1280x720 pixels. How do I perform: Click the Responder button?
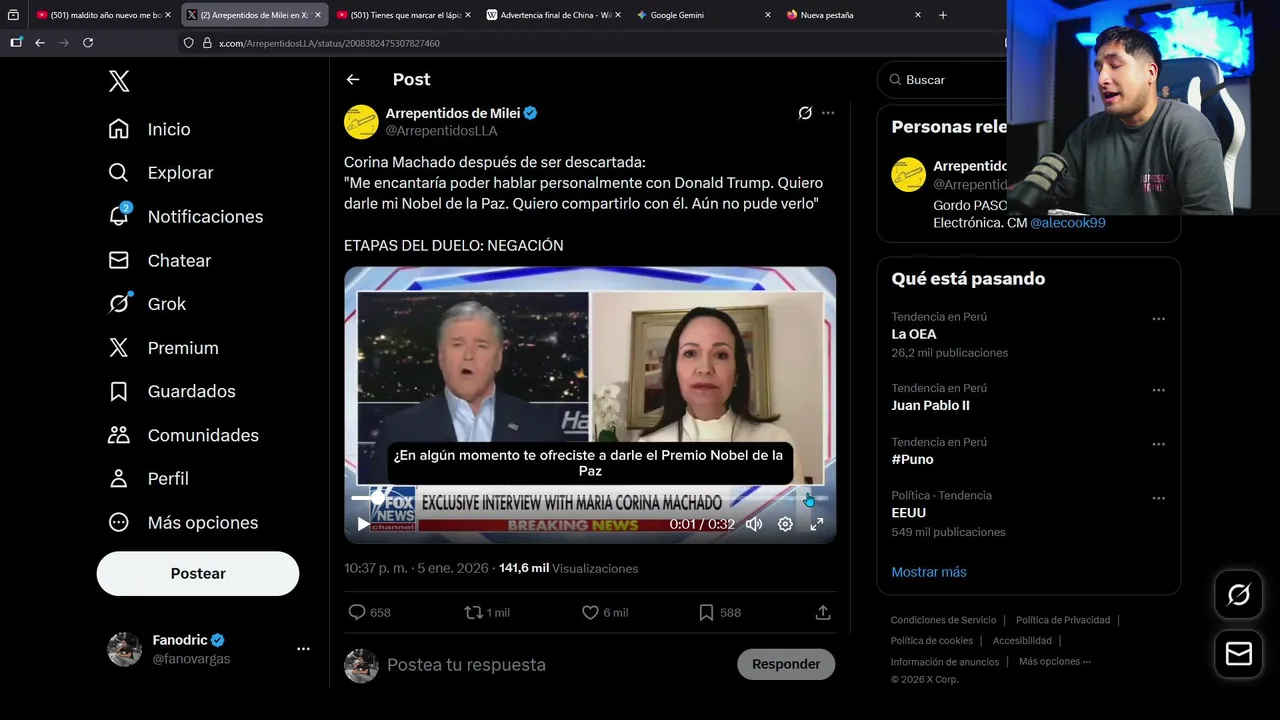[786, 664]
